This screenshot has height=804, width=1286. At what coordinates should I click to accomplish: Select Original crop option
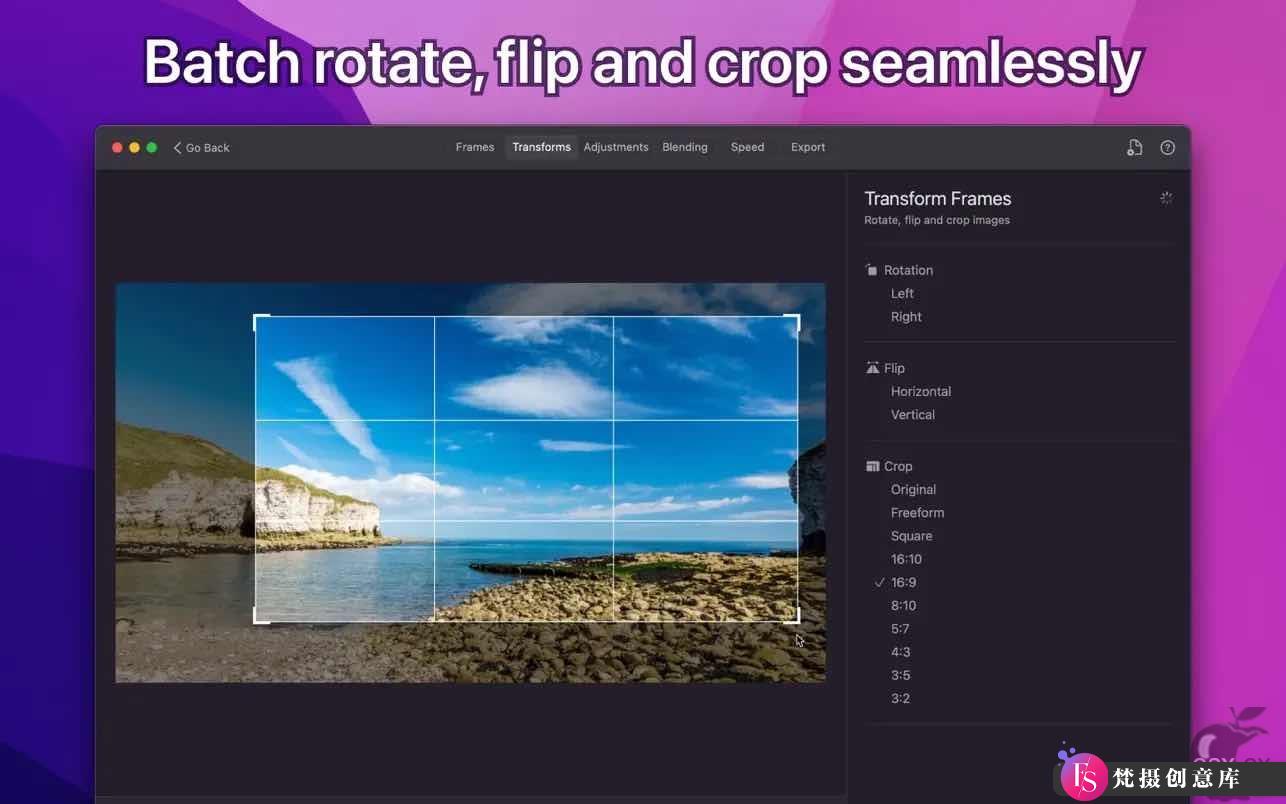[913, 489]
